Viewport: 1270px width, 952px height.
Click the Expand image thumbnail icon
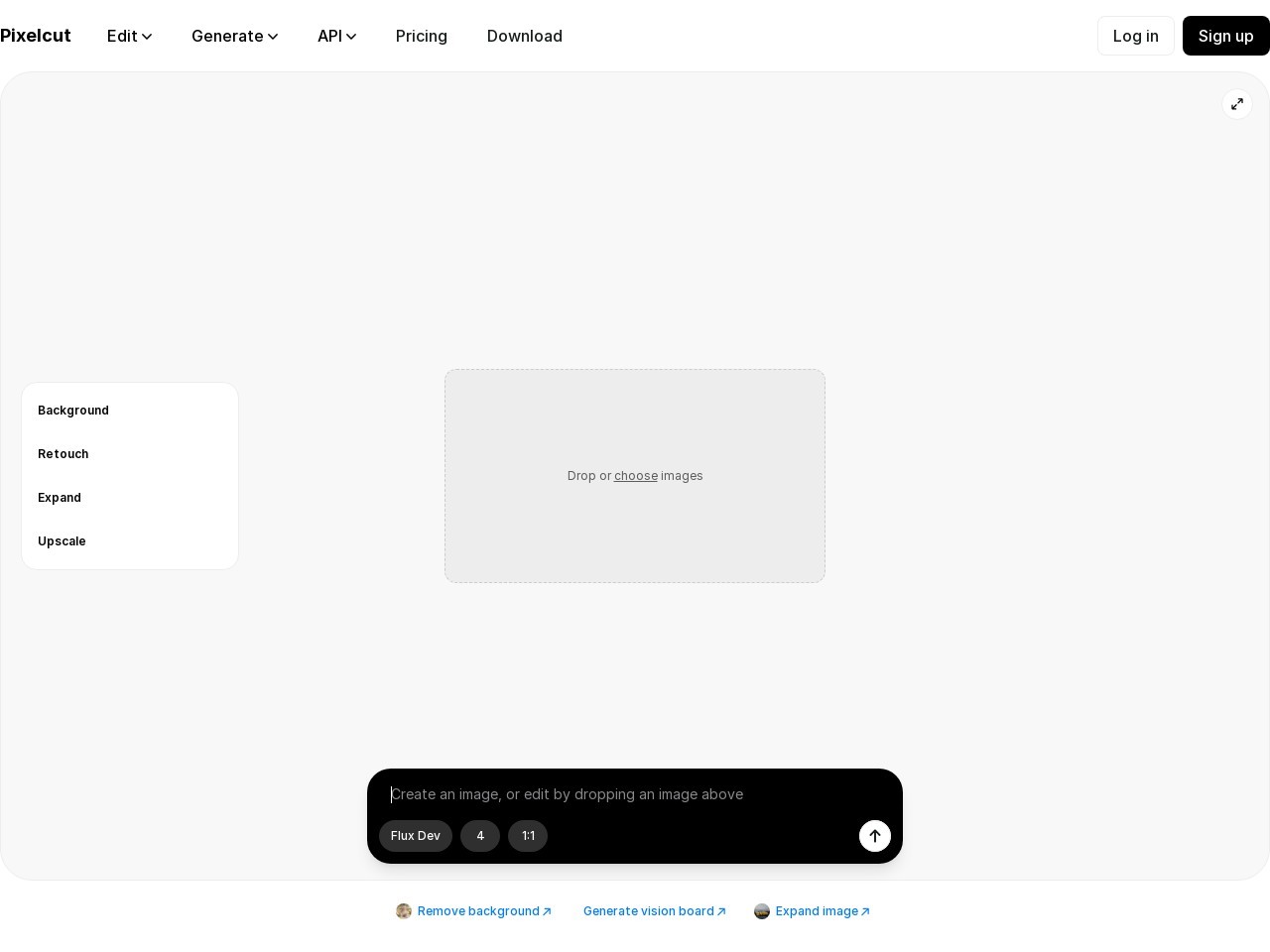[x=762, y=911]
